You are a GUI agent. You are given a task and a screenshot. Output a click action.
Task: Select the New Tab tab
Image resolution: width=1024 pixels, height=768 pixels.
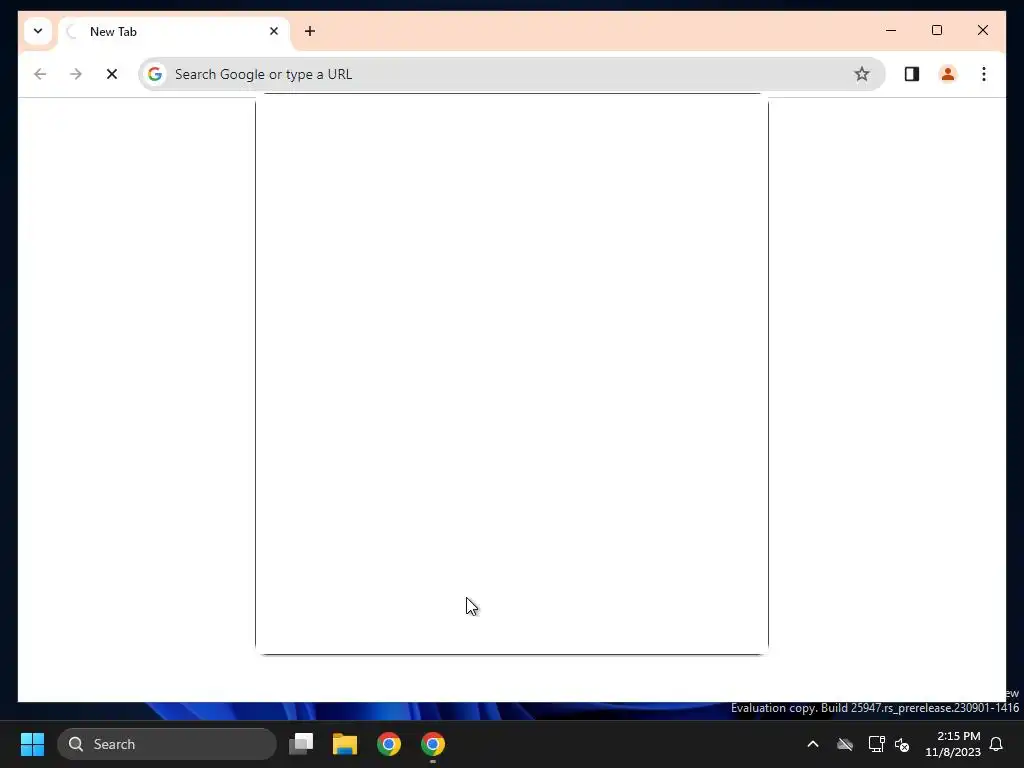pyautogui.click(x=174, y=32)
